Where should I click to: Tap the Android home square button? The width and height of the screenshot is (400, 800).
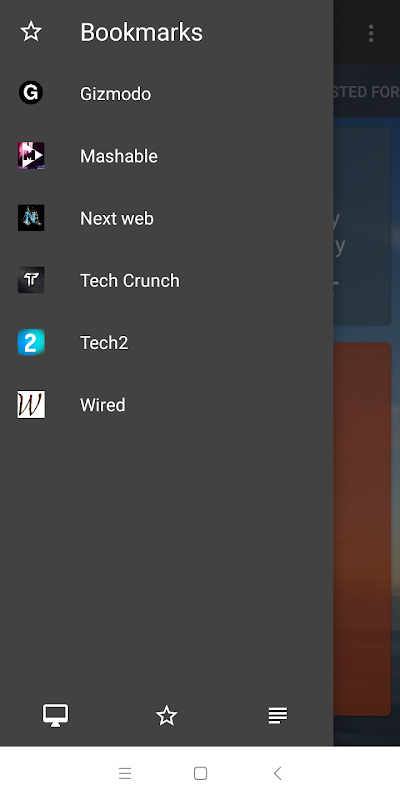tap(201, 773)
